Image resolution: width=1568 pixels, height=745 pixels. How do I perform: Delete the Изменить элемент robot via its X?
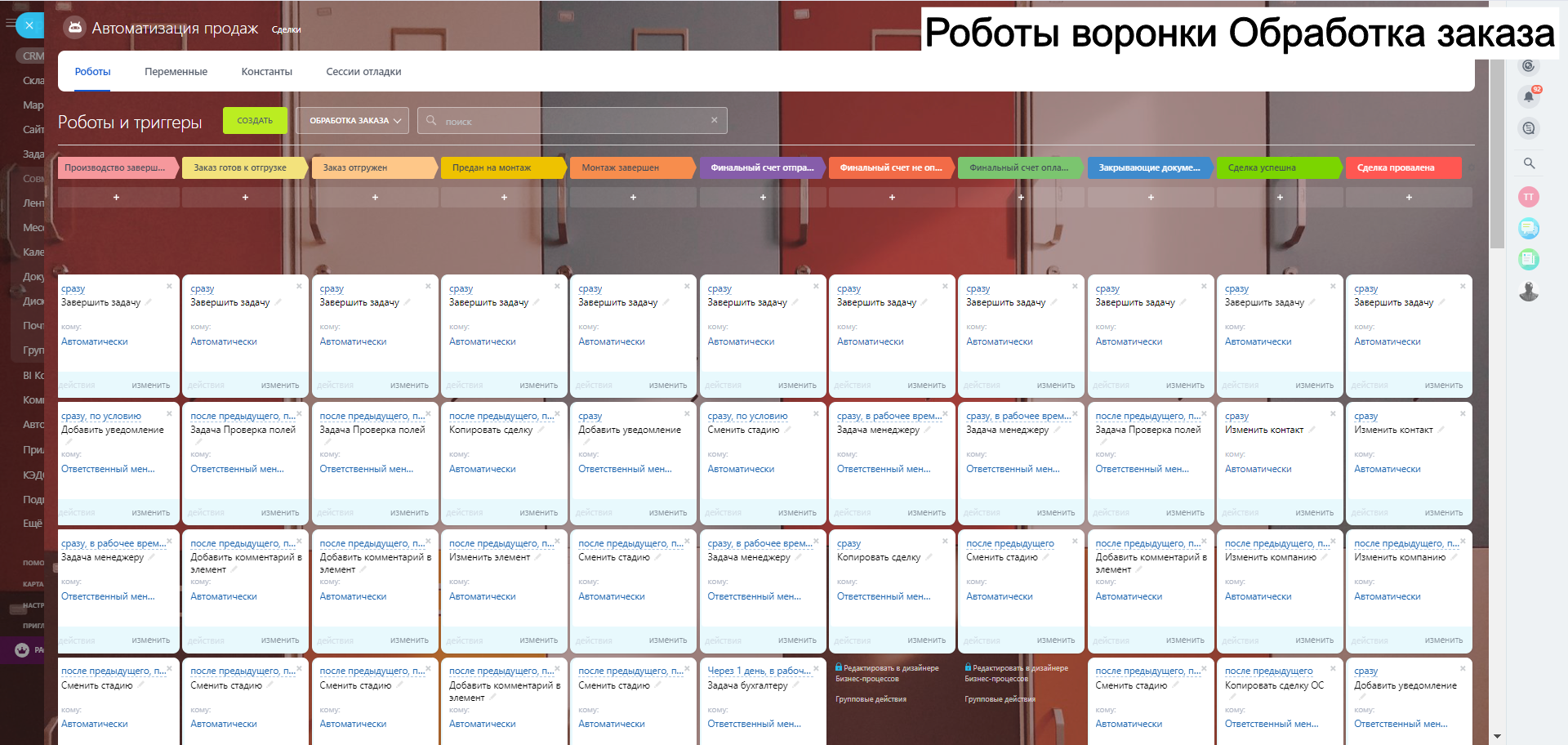[557, 541]
